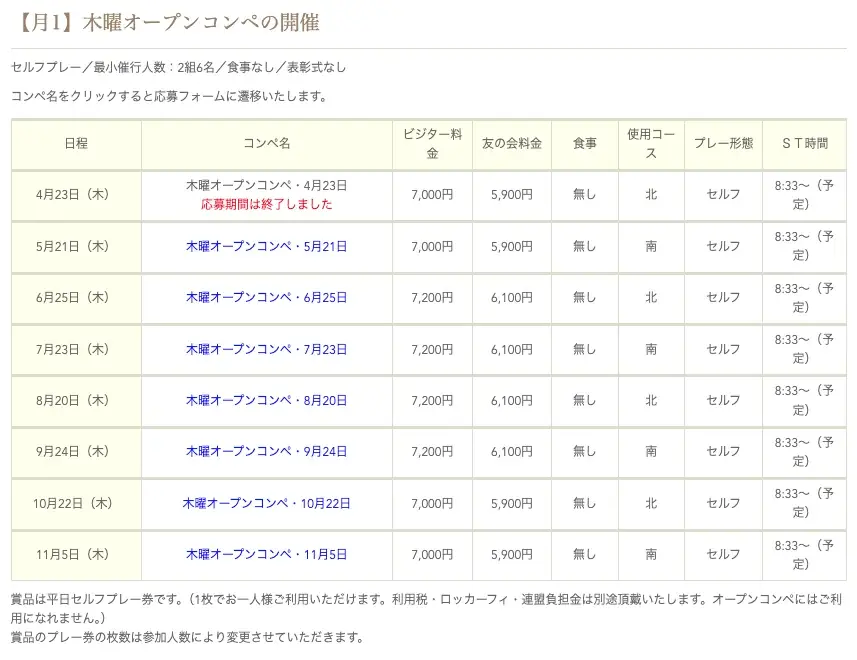Click the ビジター料金 column header
The image size is (857, 660).
tap(430, 143)
